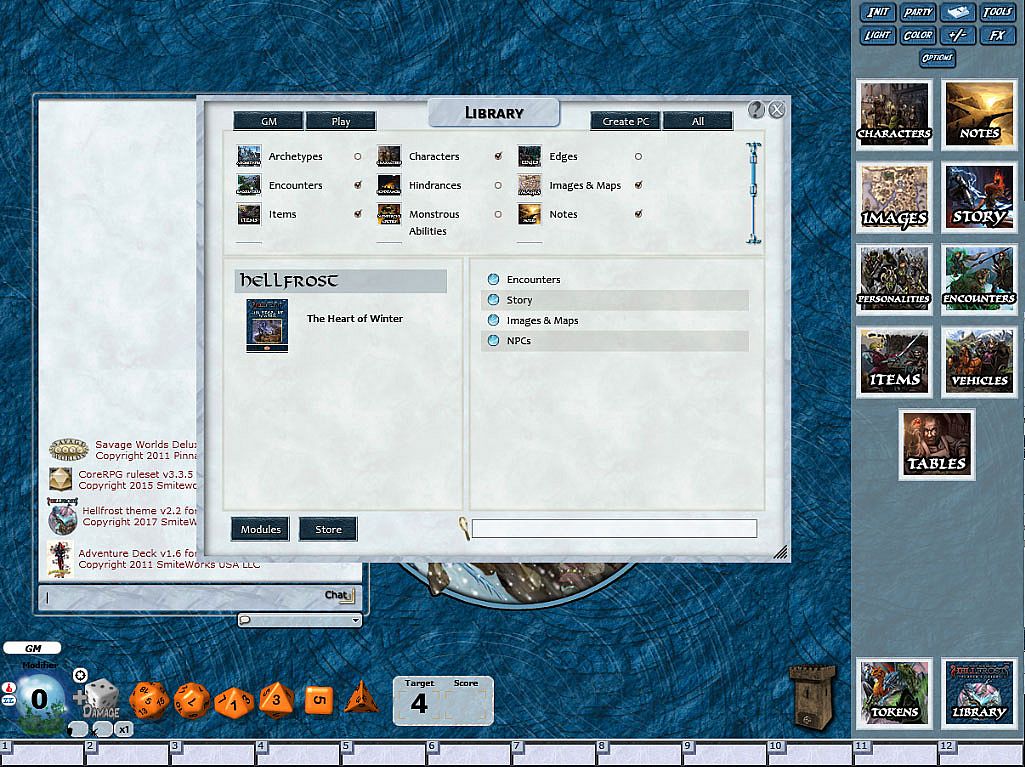1025x767 pixels.
Task: Toggle the Images & Maps checkbox
Action: point(639,185)
